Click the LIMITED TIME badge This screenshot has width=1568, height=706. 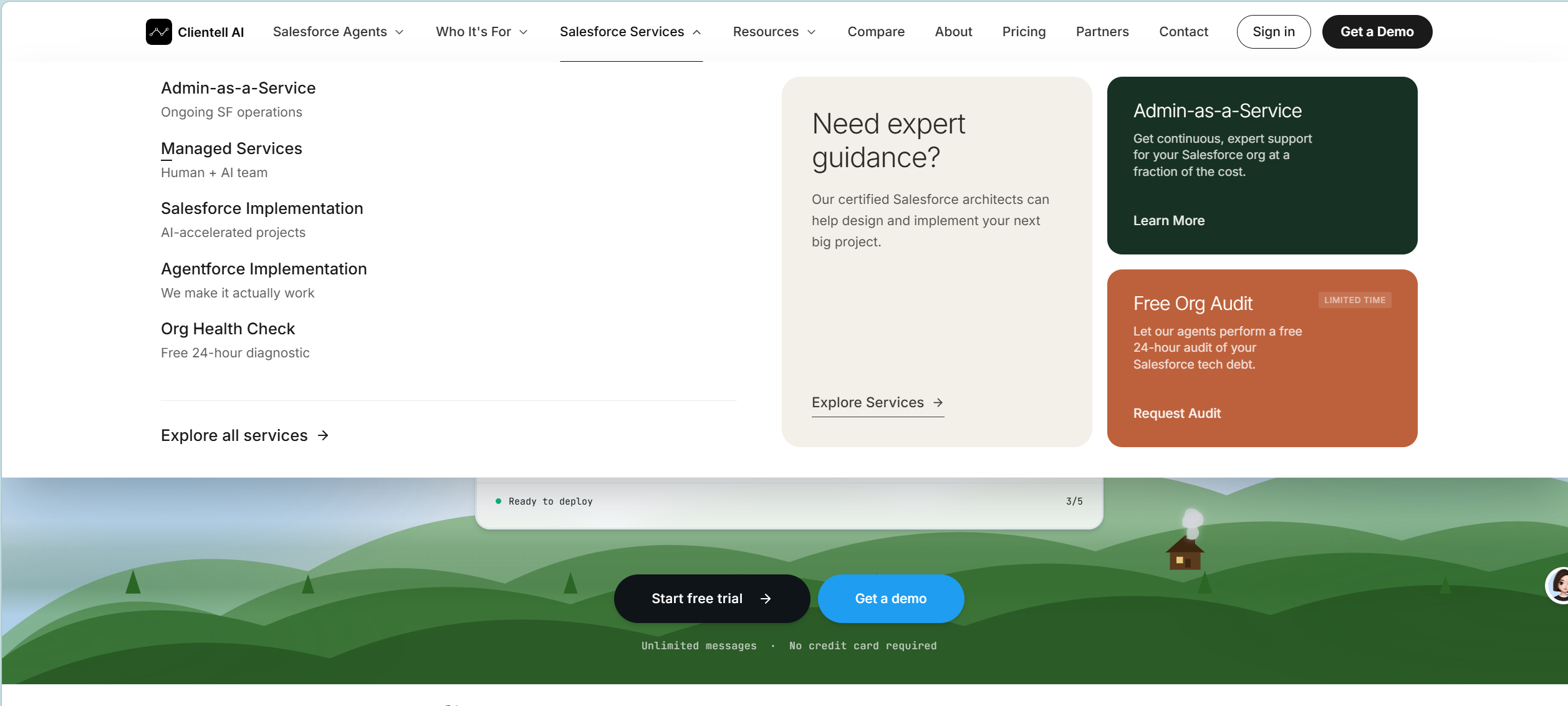coord(1355,300)
